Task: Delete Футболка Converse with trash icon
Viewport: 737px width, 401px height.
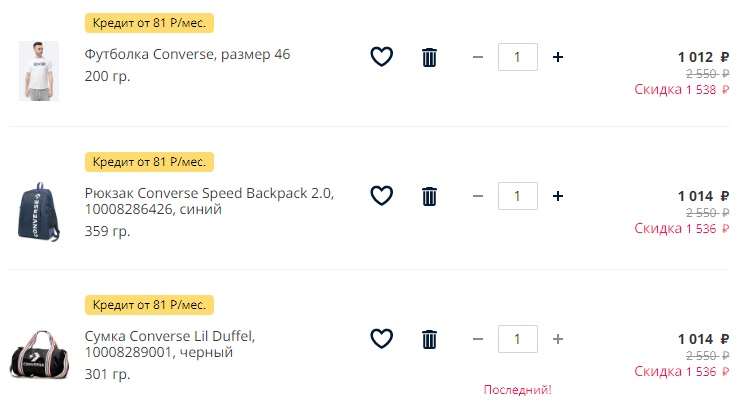Action: (429, 57)
